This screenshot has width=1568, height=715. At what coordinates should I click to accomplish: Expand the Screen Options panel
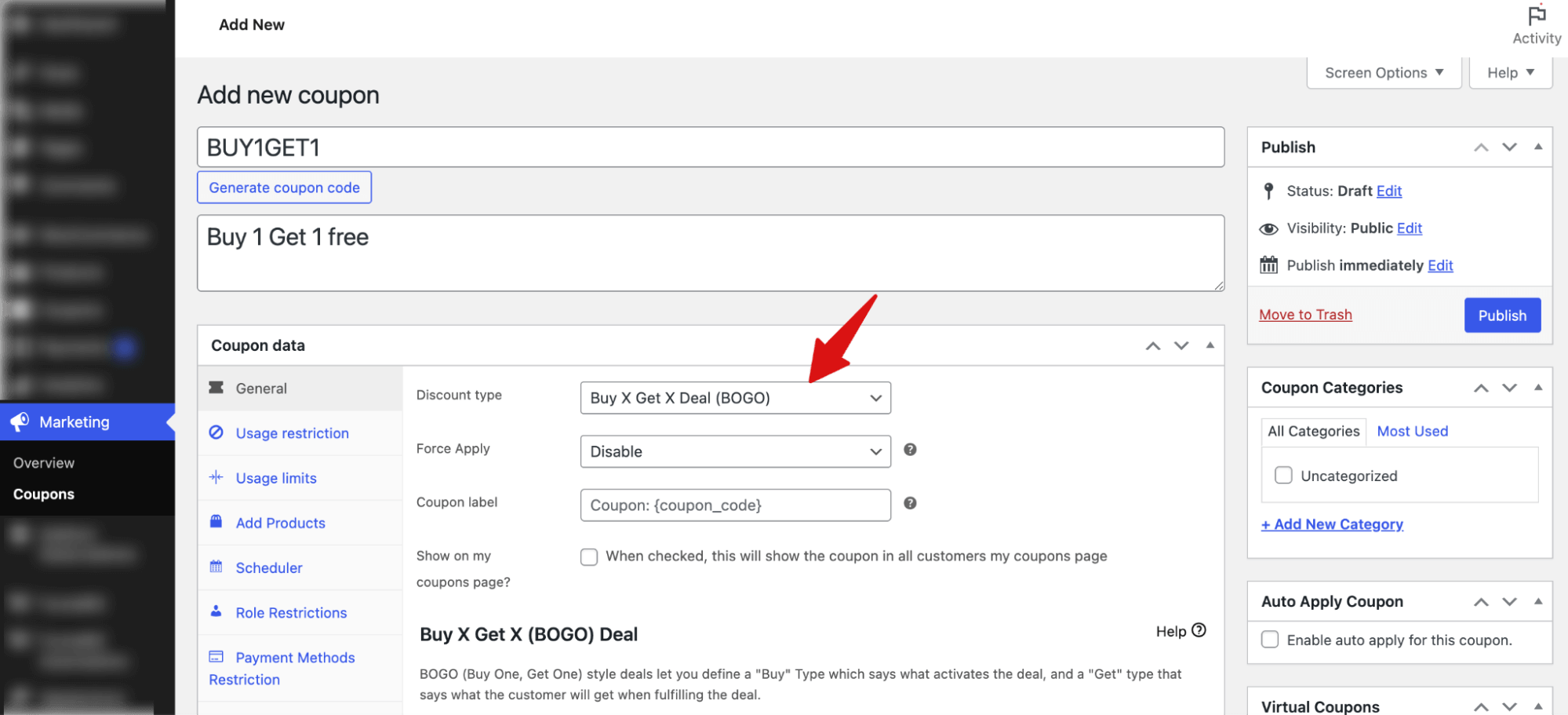tap(1383, 73)
